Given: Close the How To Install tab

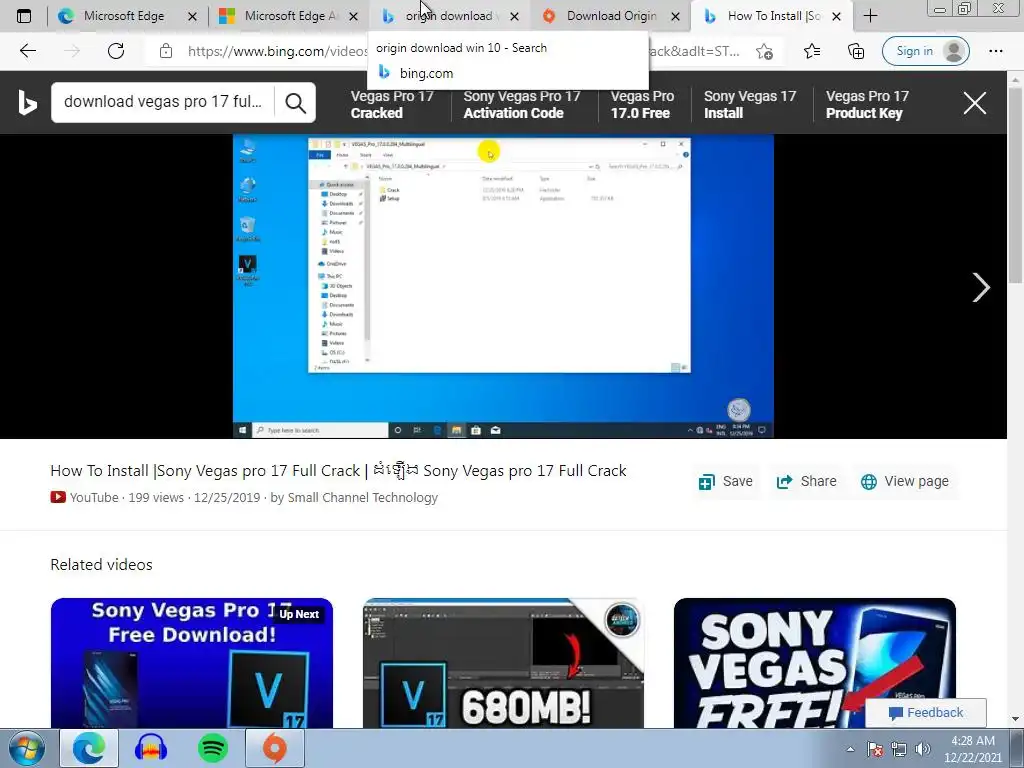Looking at the screenshot, I should pos(837,16).
